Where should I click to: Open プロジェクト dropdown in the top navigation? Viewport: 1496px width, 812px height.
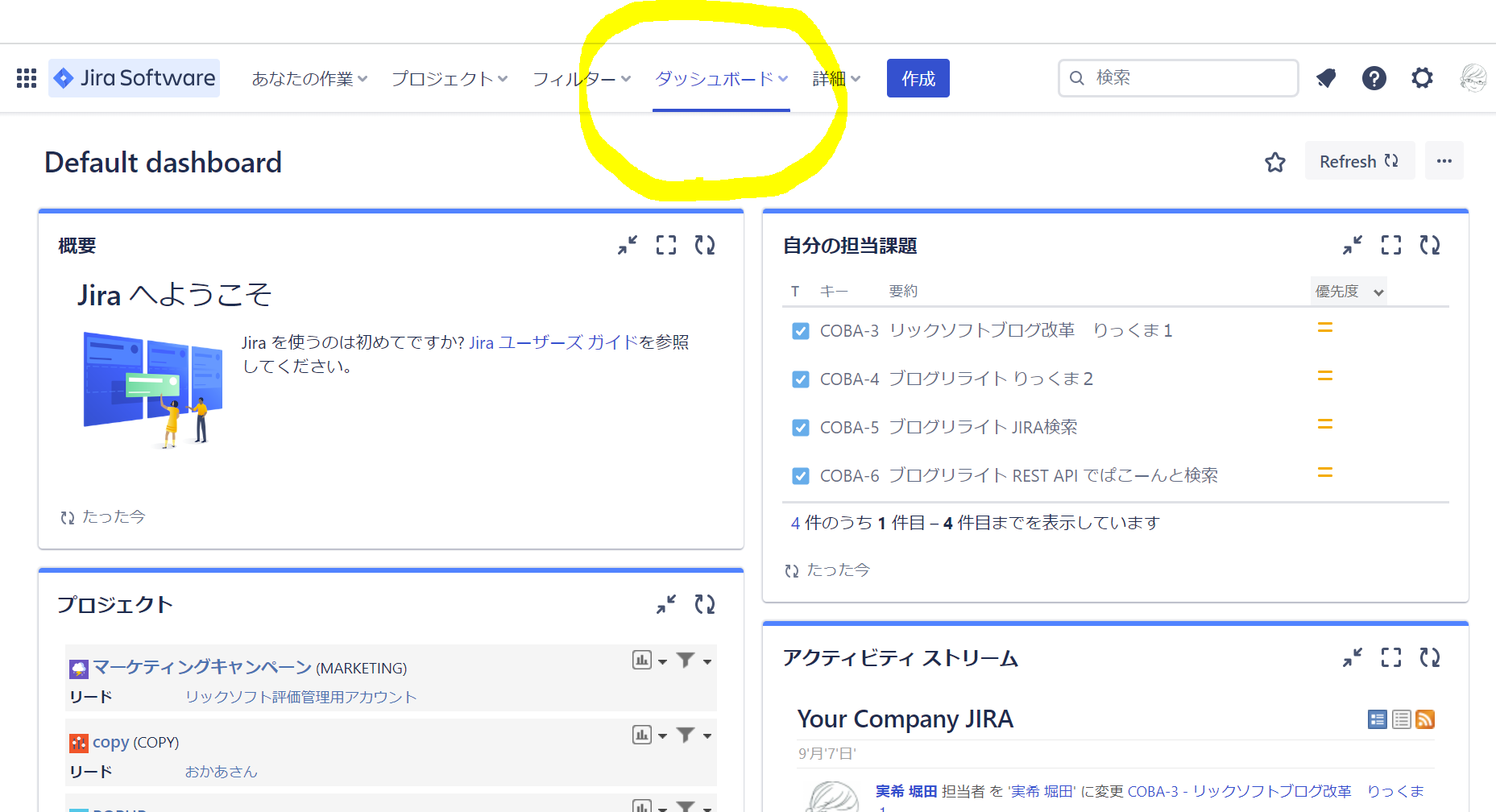click(x=450, y=79)
